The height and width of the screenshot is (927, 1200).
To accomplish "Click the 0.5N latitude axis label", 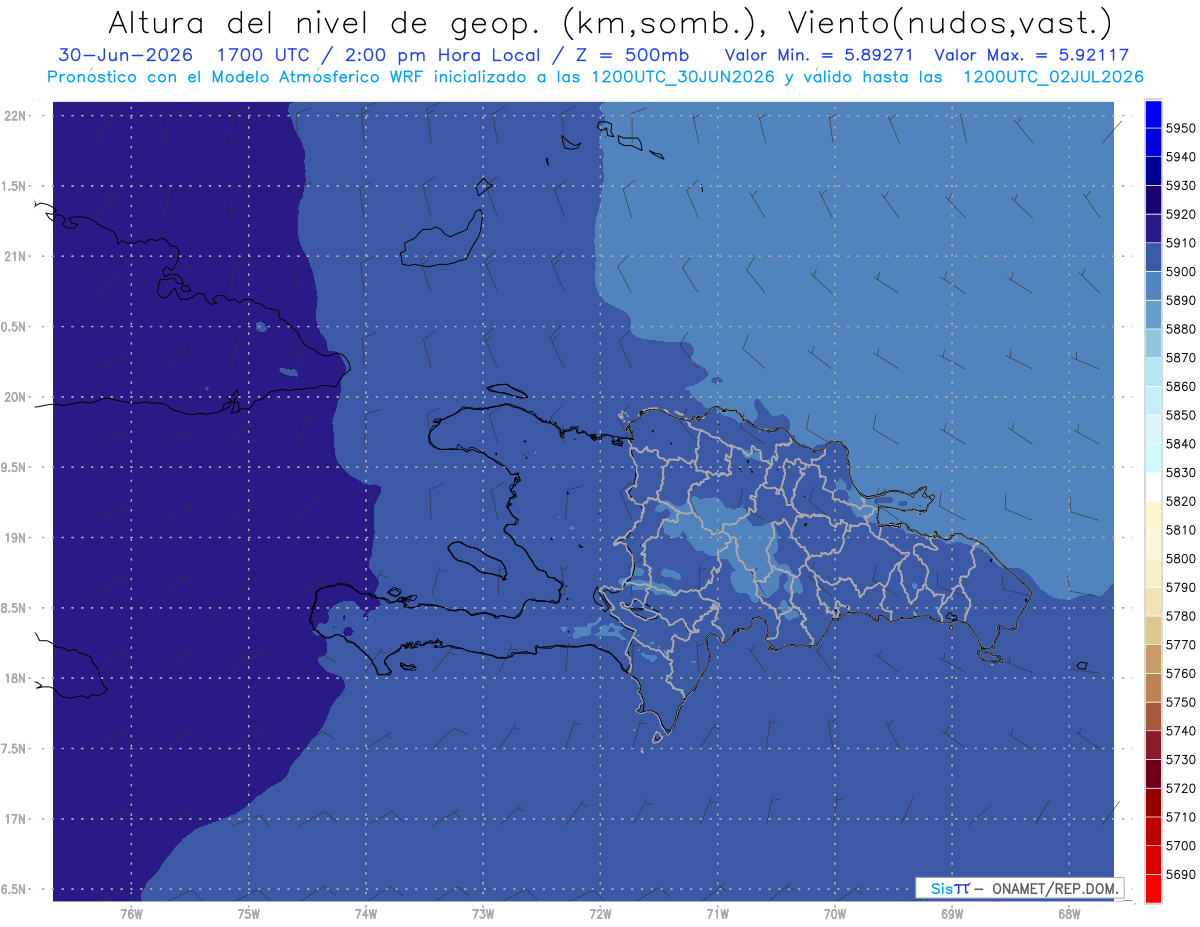I will click(14, 327).
